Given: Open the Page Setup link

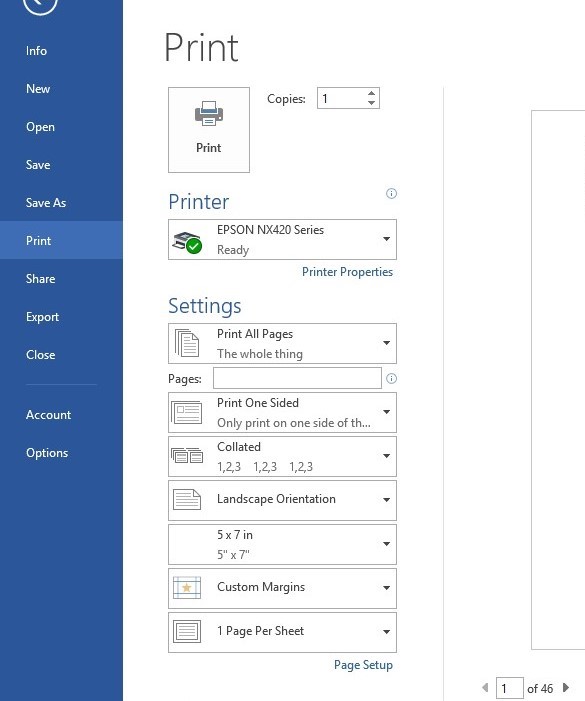Looking at the screenshot, I should coord(363,665).
